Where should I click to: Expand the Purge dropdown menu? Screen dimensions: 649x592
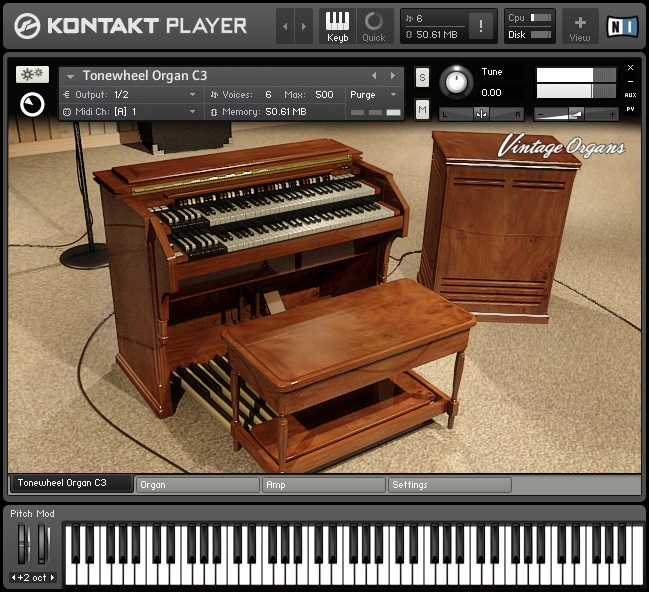point(374,95)
